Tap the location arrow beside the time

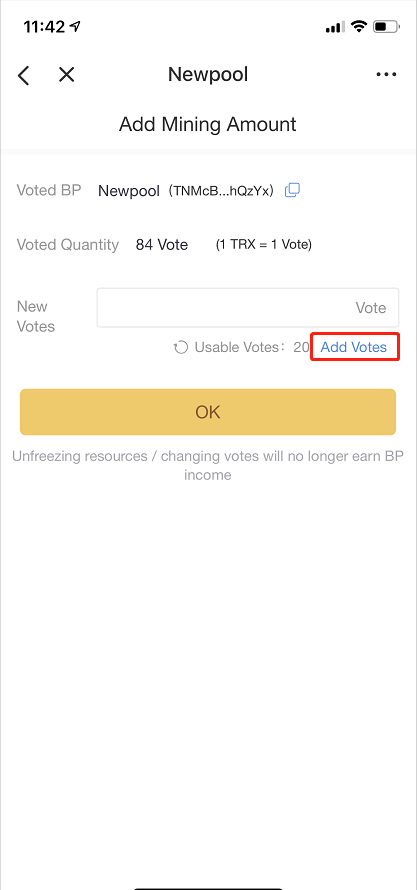pos(76,26)
